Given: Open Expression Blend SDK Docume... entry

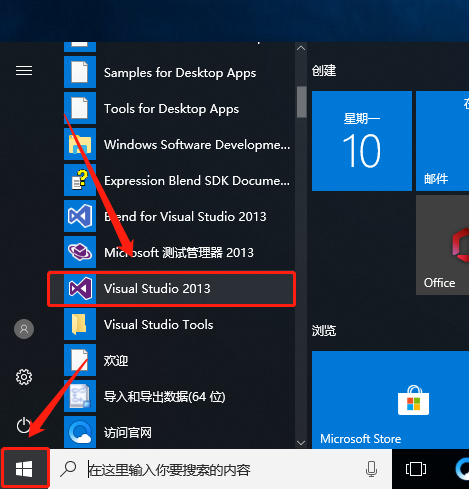Looking at the screenshot, I should (x=179, y=180).
